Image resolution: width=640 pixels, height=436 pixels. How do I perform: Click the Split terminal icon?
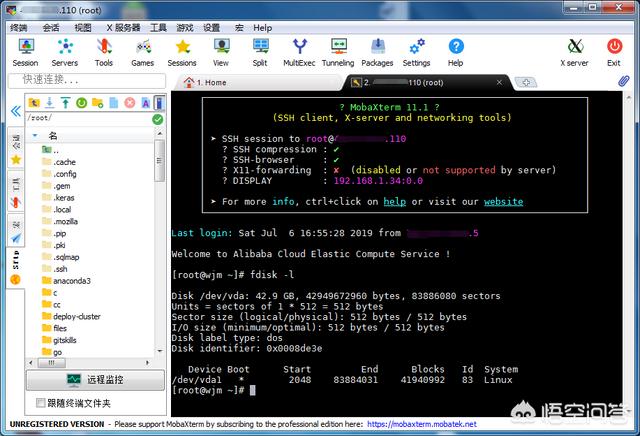point(260,52)
